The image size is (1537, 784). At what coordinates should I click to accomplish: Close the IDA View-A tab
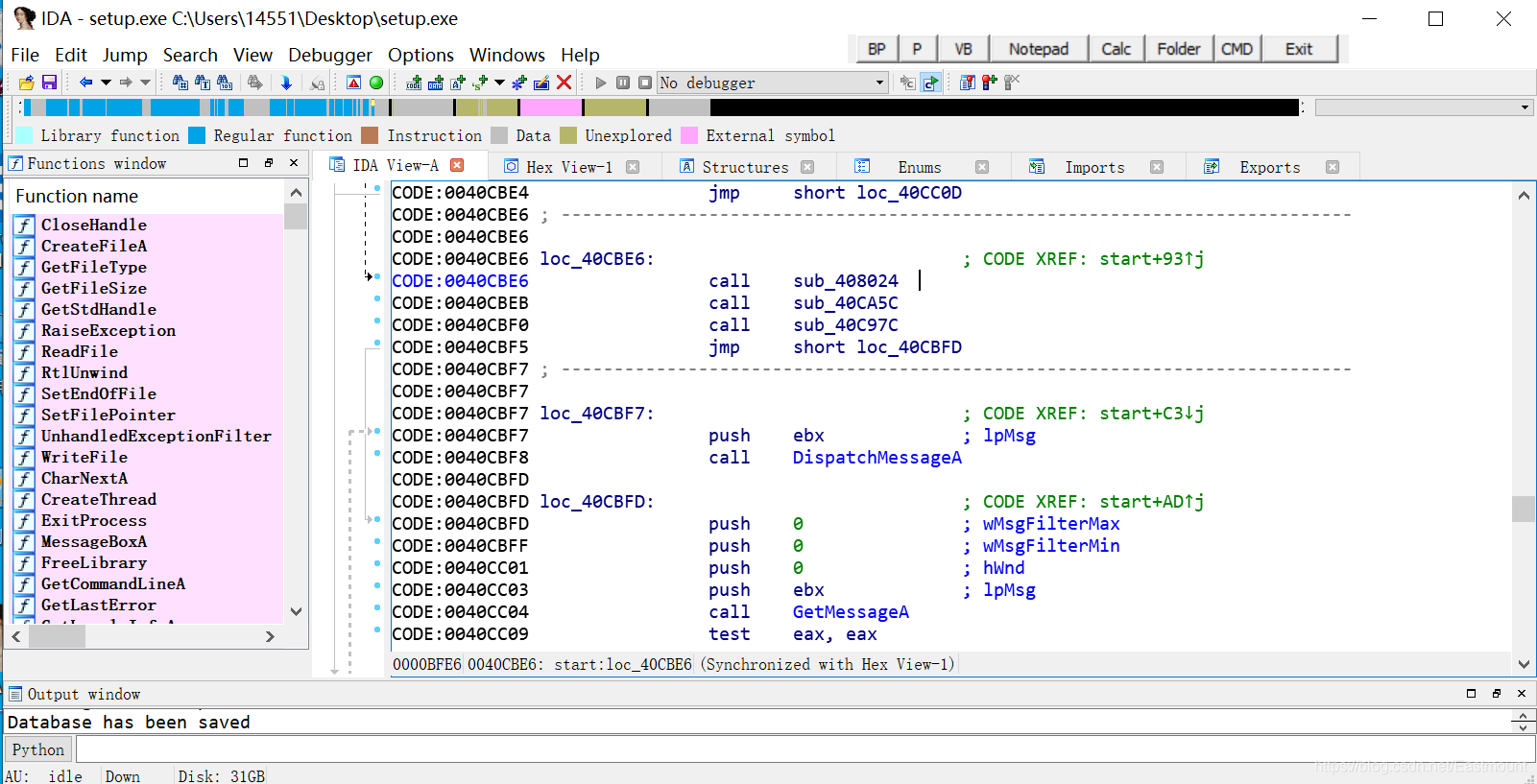[x=458, y=165]
